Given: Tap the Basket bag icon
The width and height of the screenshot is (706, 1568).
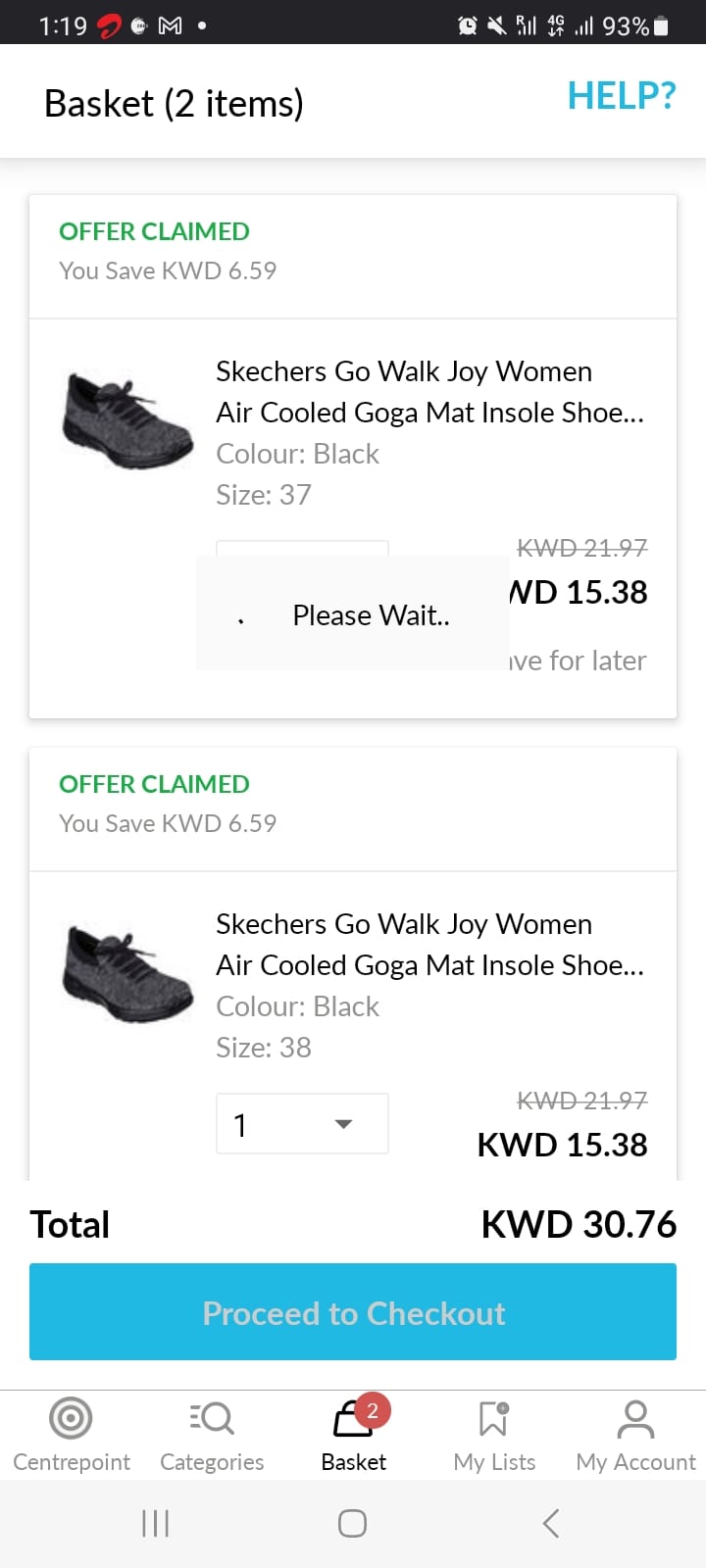Looking at the screenshot, I should 351,1420.
